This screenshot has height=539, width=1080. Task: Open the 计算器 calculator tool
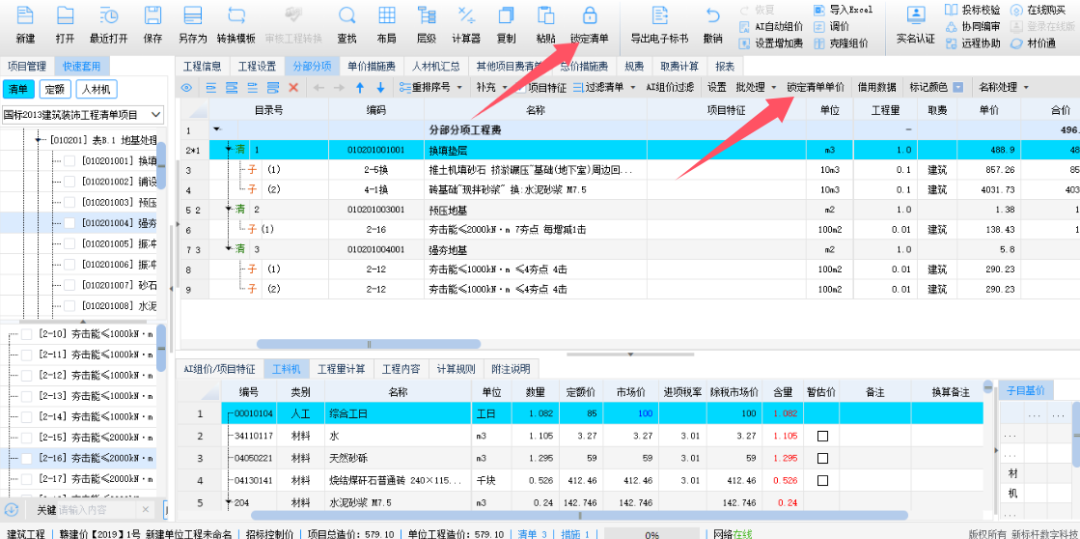click(465, 17)
